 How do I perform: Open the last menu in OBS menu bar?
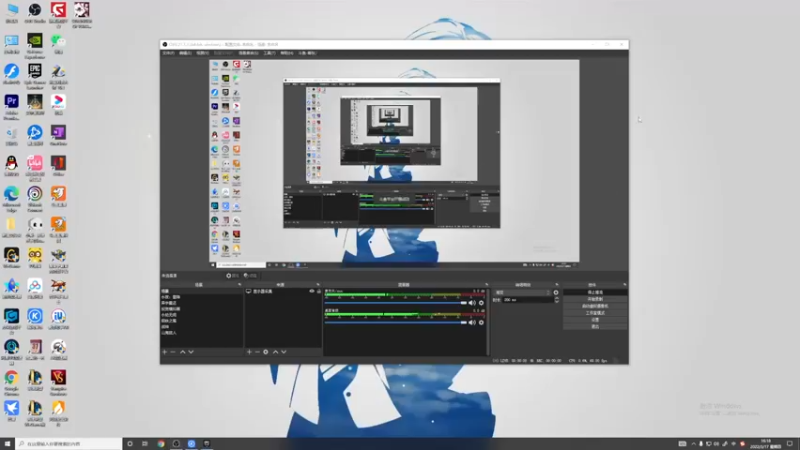(x=308, y=53)
